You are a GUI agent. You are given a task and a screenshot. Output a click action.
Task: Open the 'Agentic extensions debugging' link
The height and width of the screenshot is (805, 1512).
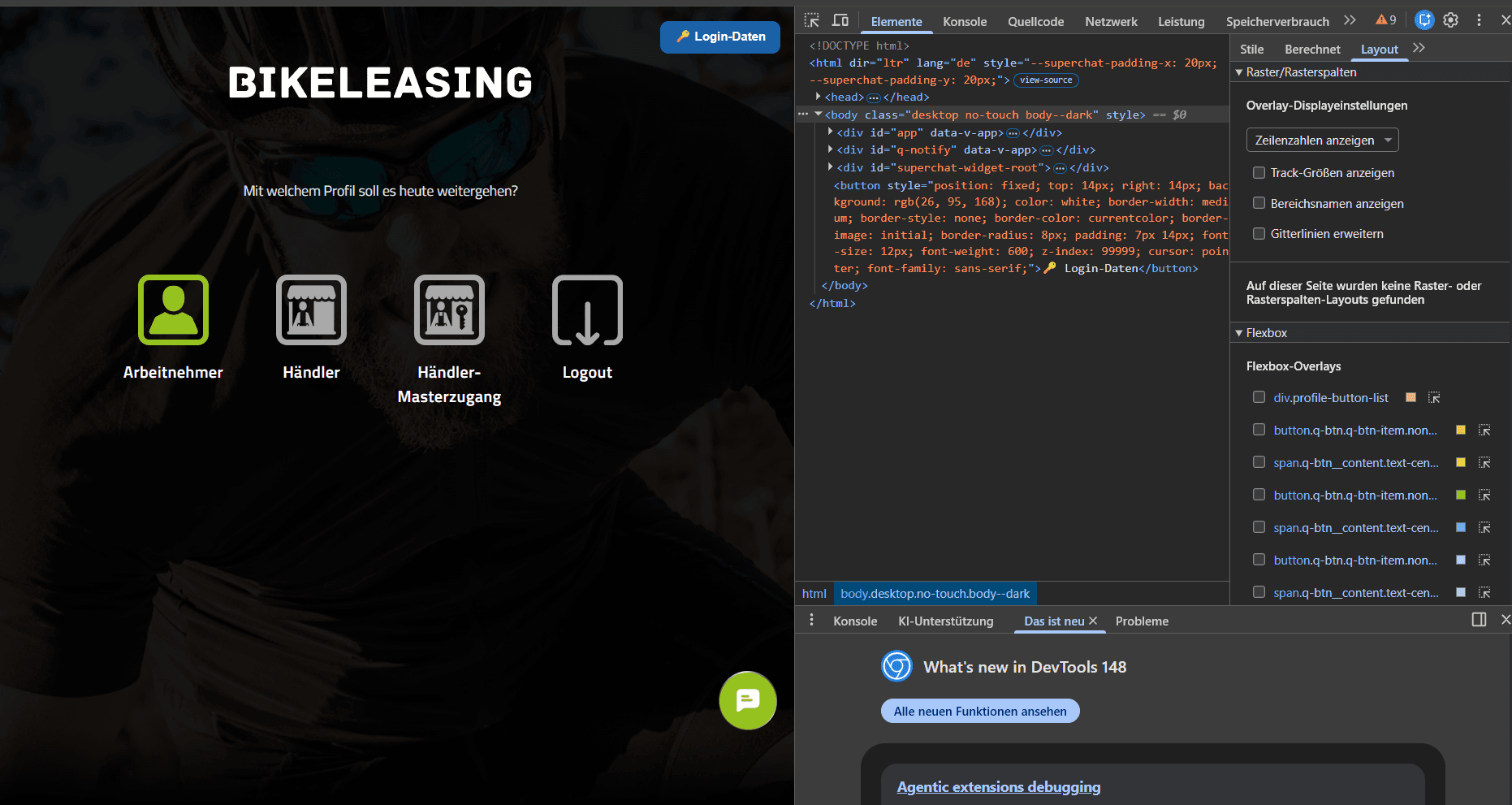(x=999, y=786)
